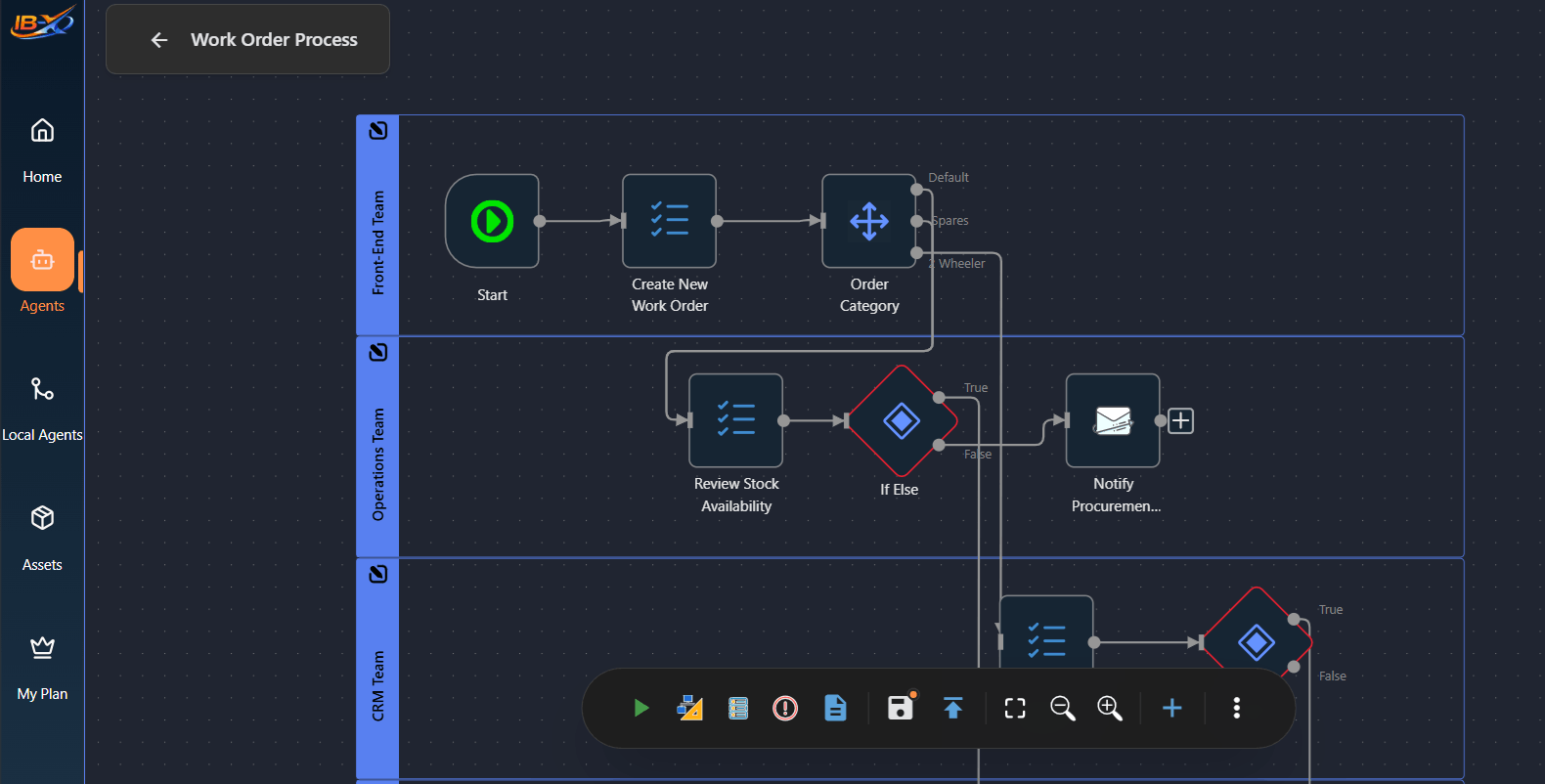The height and width of the screenshot is (784, 1545).
Task: Toggle the Front-End Team lane header icon
Action: click(378, 130)
